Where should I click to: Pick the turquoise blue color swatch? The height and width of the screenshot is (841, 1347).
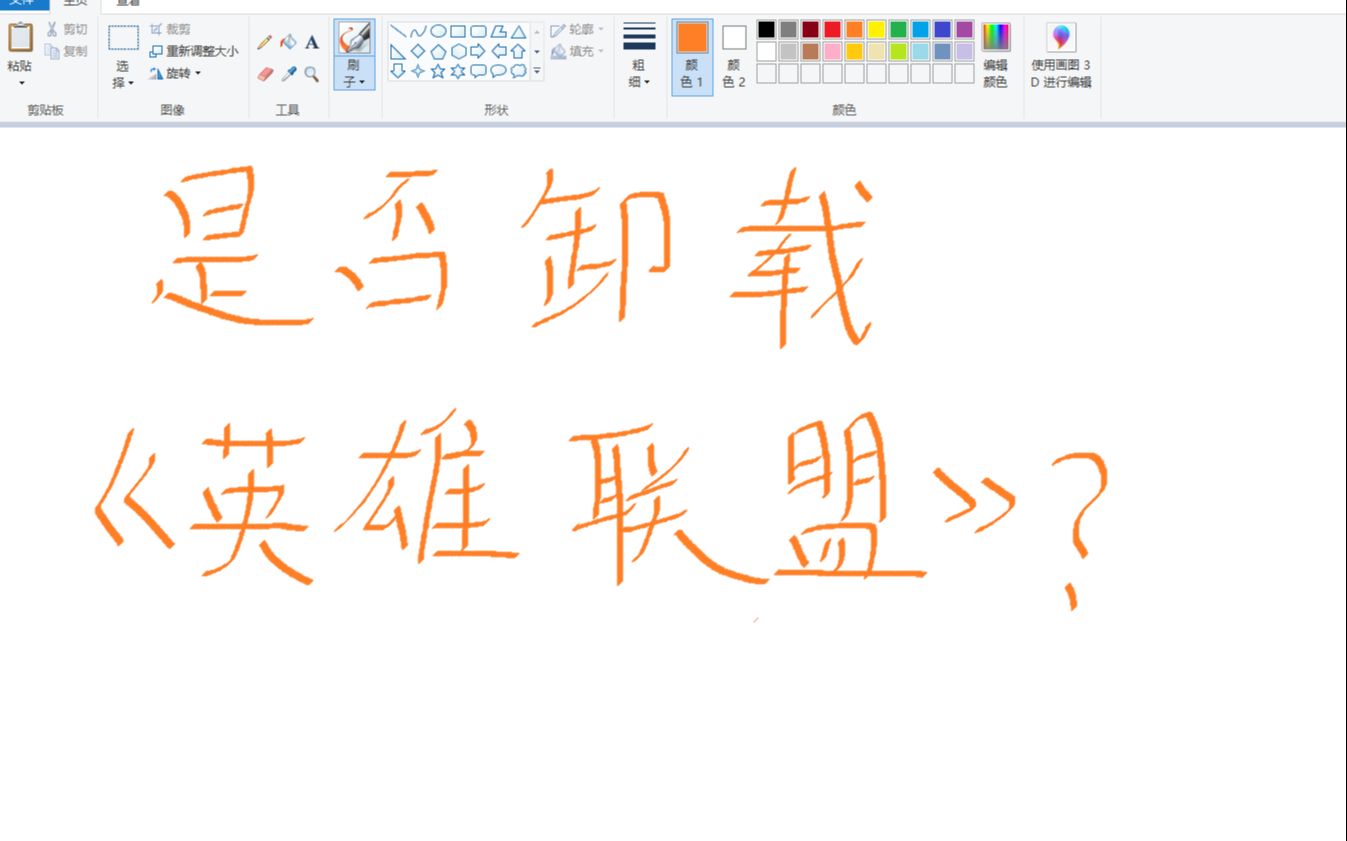920,30
